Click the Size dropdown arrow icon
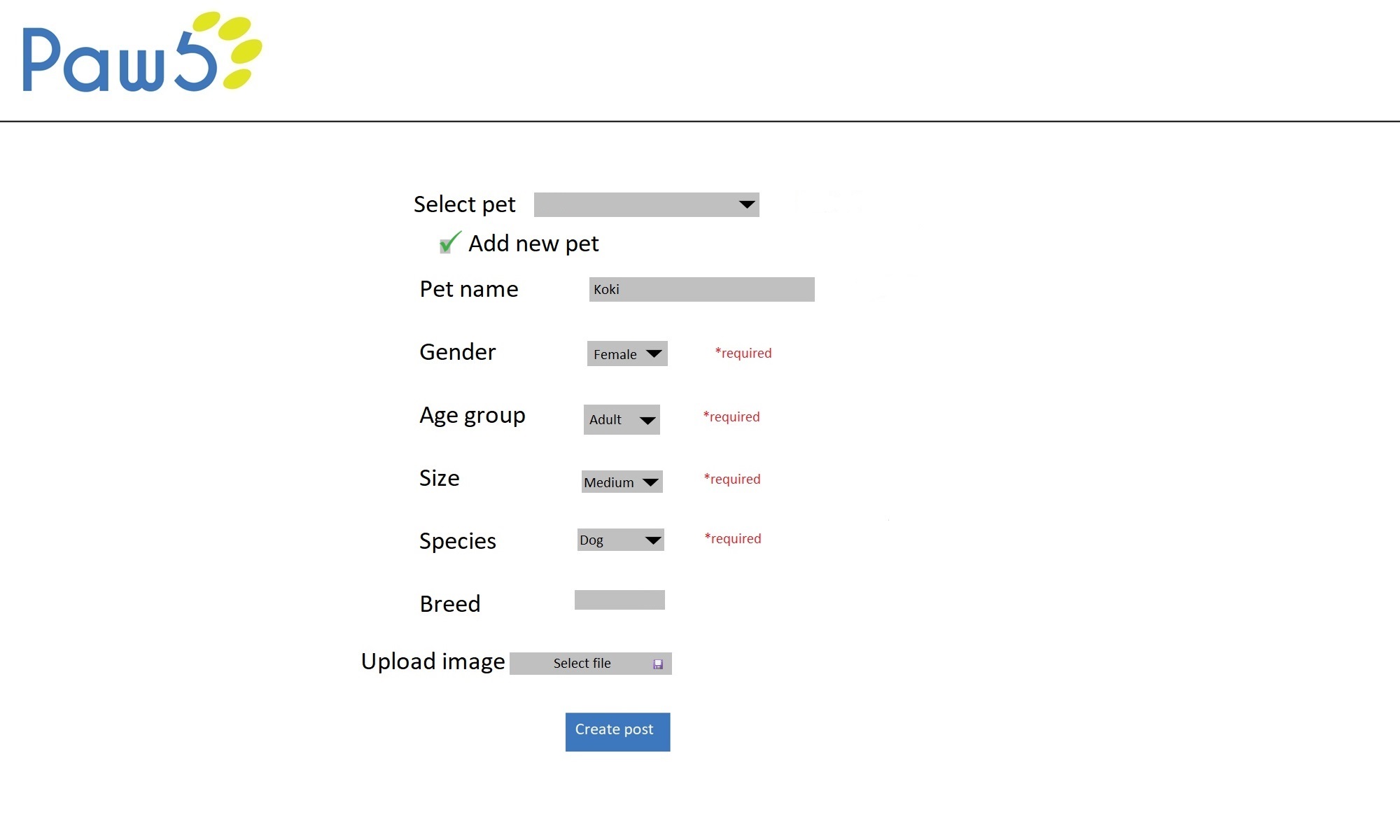The width and height of the screenshot is (1400, 840). (650, 482)
